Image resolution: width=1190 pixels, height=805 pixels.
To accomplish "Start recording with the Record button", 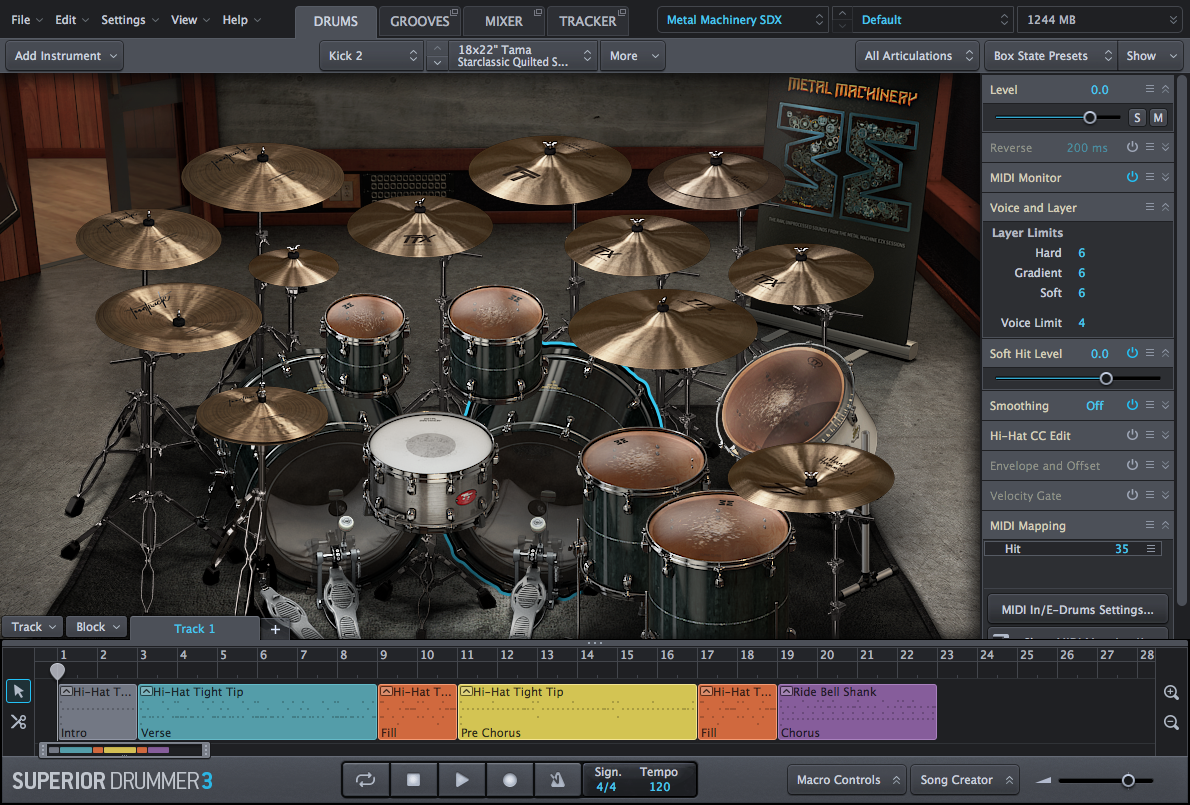I will tap(510, 780).
